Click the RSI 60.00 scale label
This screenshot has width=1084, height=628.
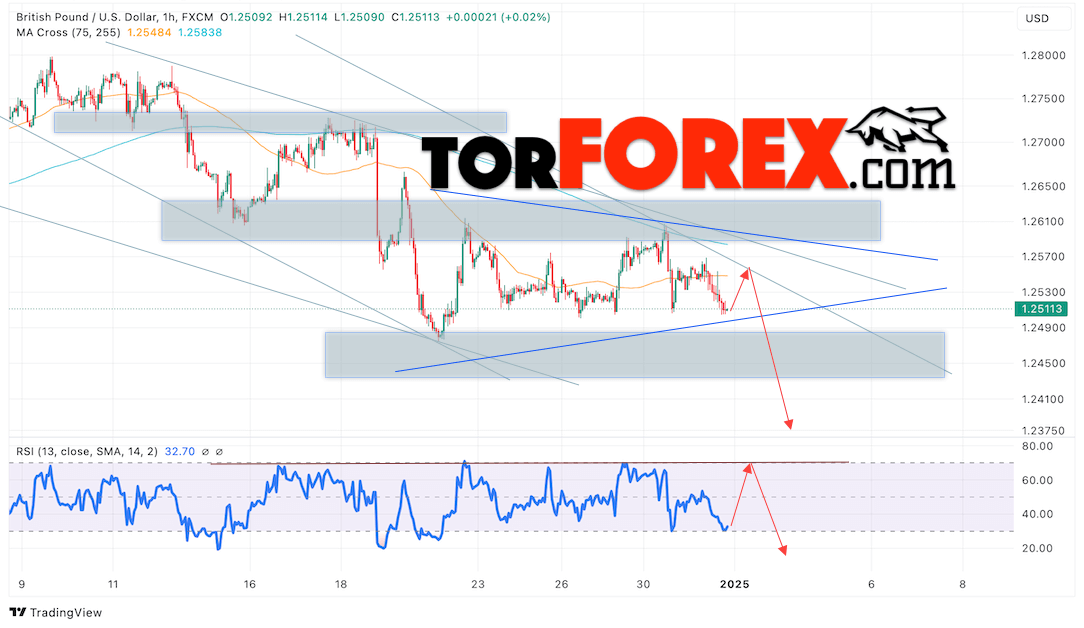pos(1037,480)
